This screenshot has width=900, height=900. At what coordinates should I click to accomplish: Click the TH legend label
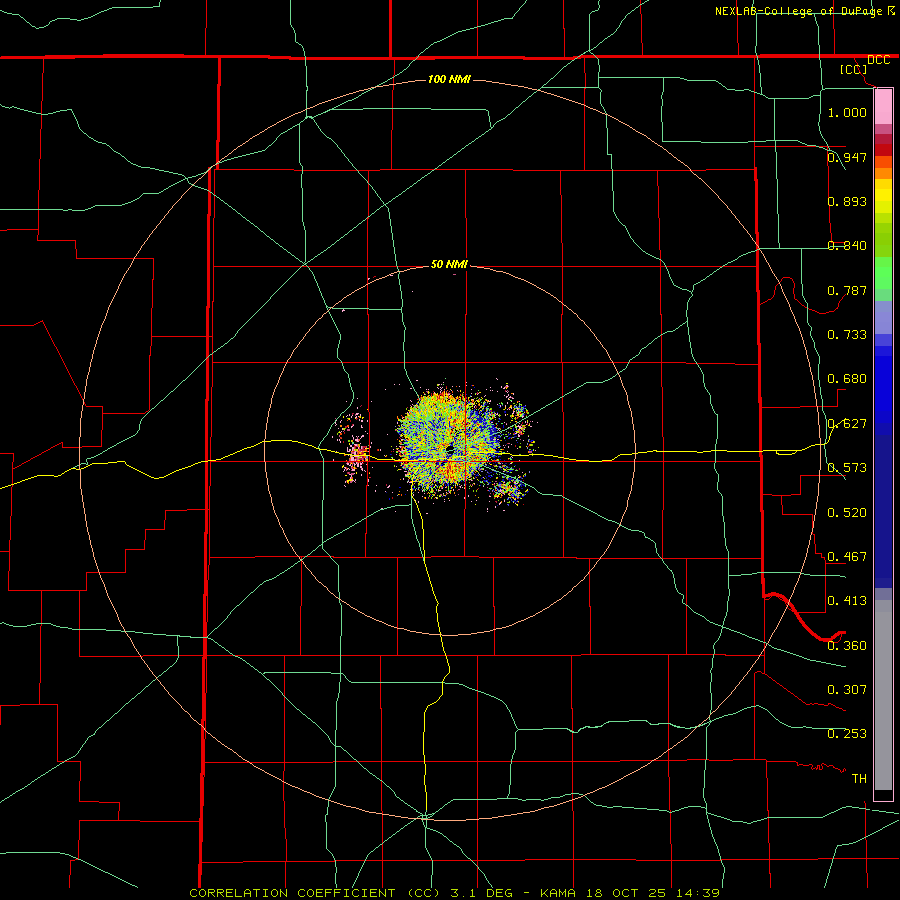point(859,778)
